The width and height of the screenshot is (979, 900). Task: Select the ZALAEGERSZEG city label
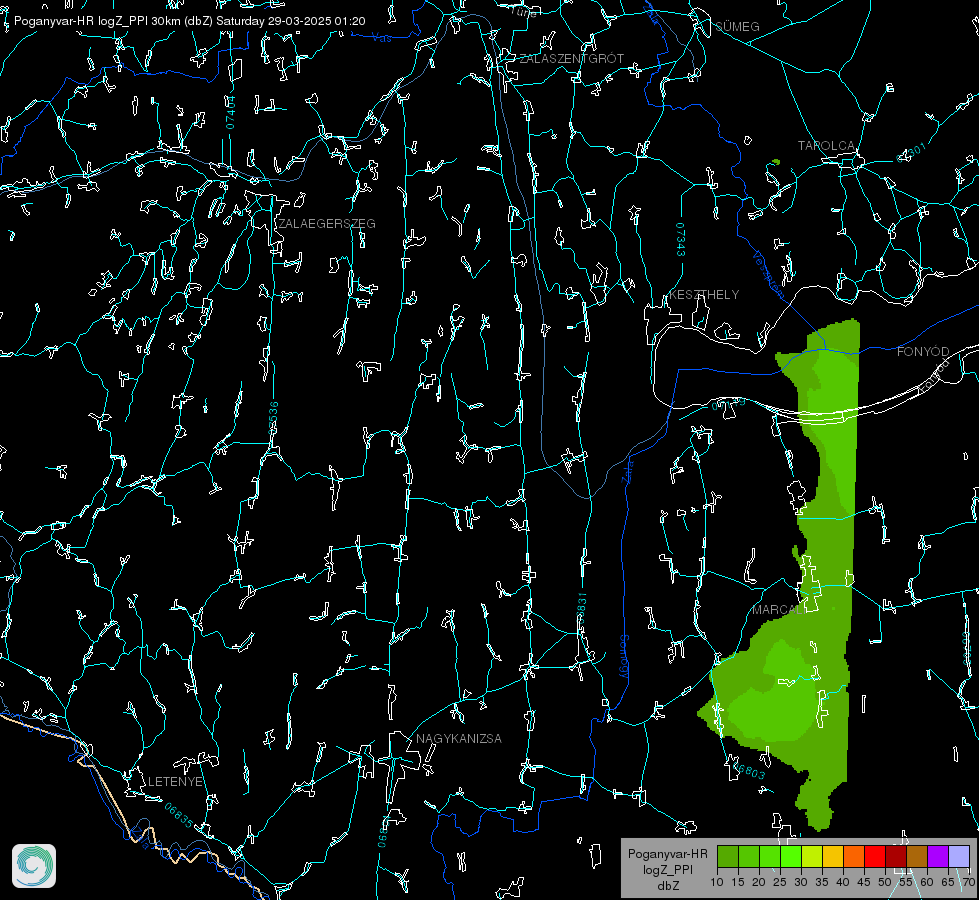point(327,224)
